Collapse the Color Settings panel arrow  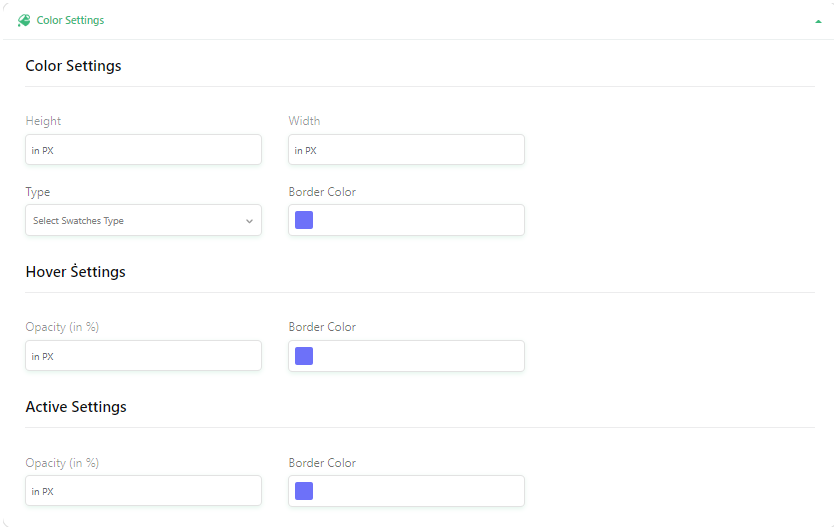[818, 21]
